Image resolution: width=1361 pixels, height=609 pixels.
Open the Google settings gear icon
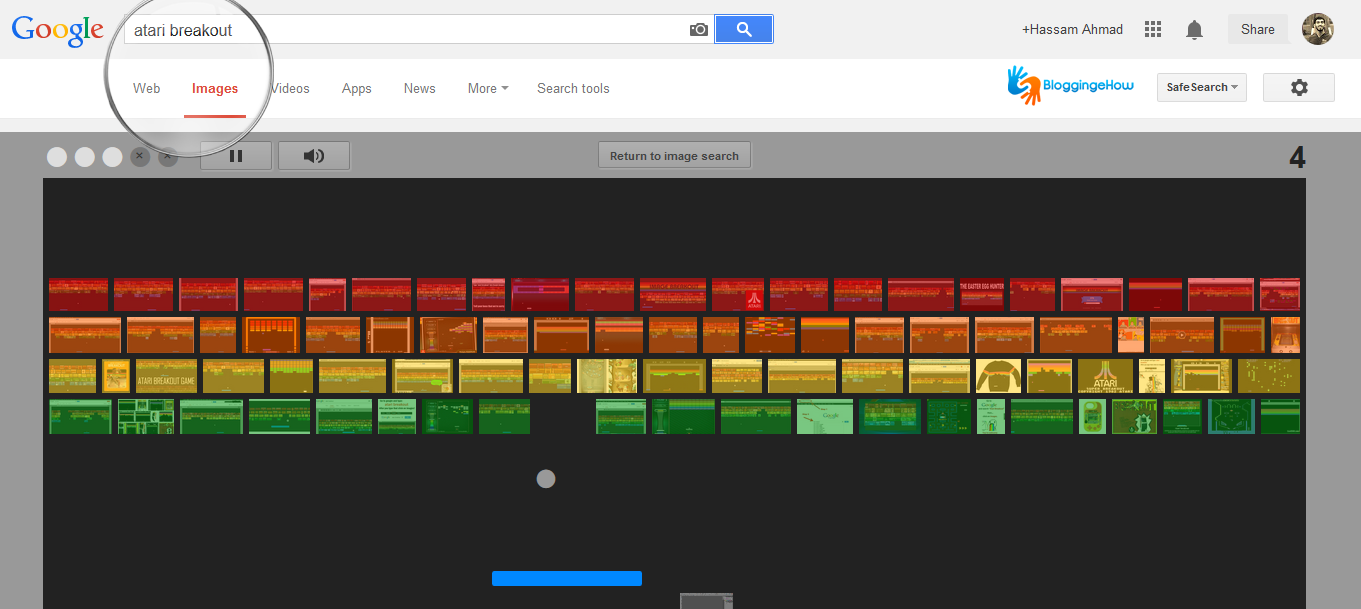point(1298,88)
